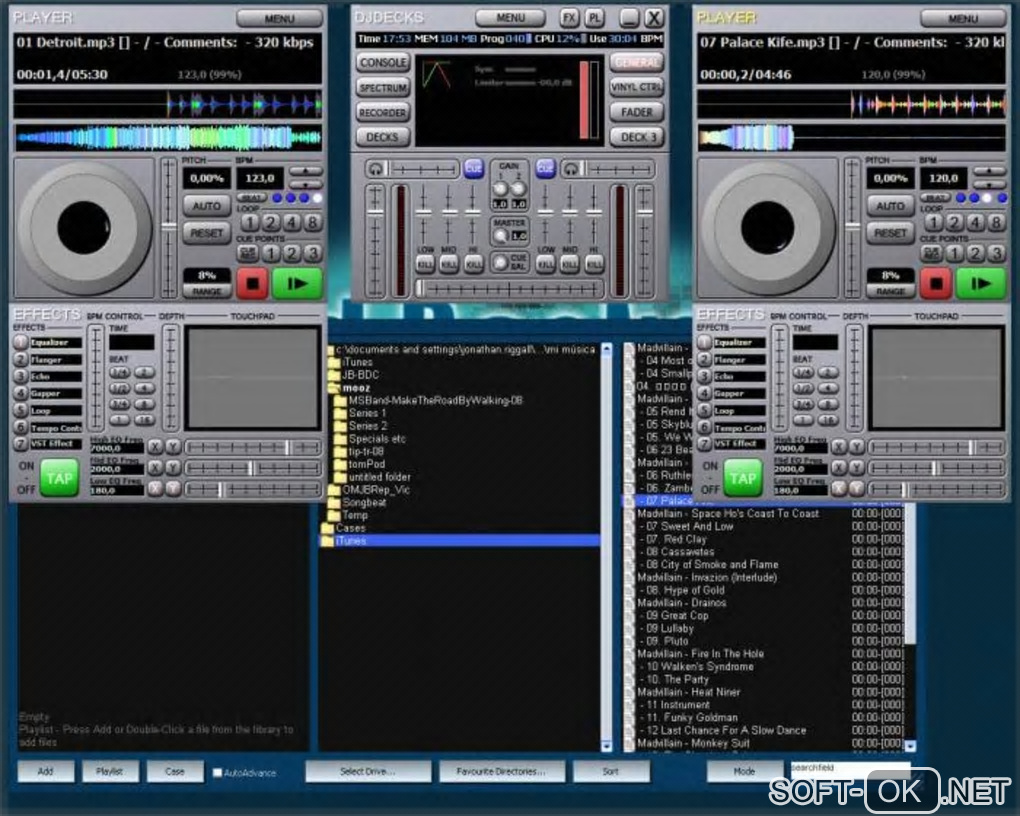Click RANGE button on right deck
Image resolution: width=1020 pixels, height=816 pixels.
pyautogui.click(x=891, y=292)
